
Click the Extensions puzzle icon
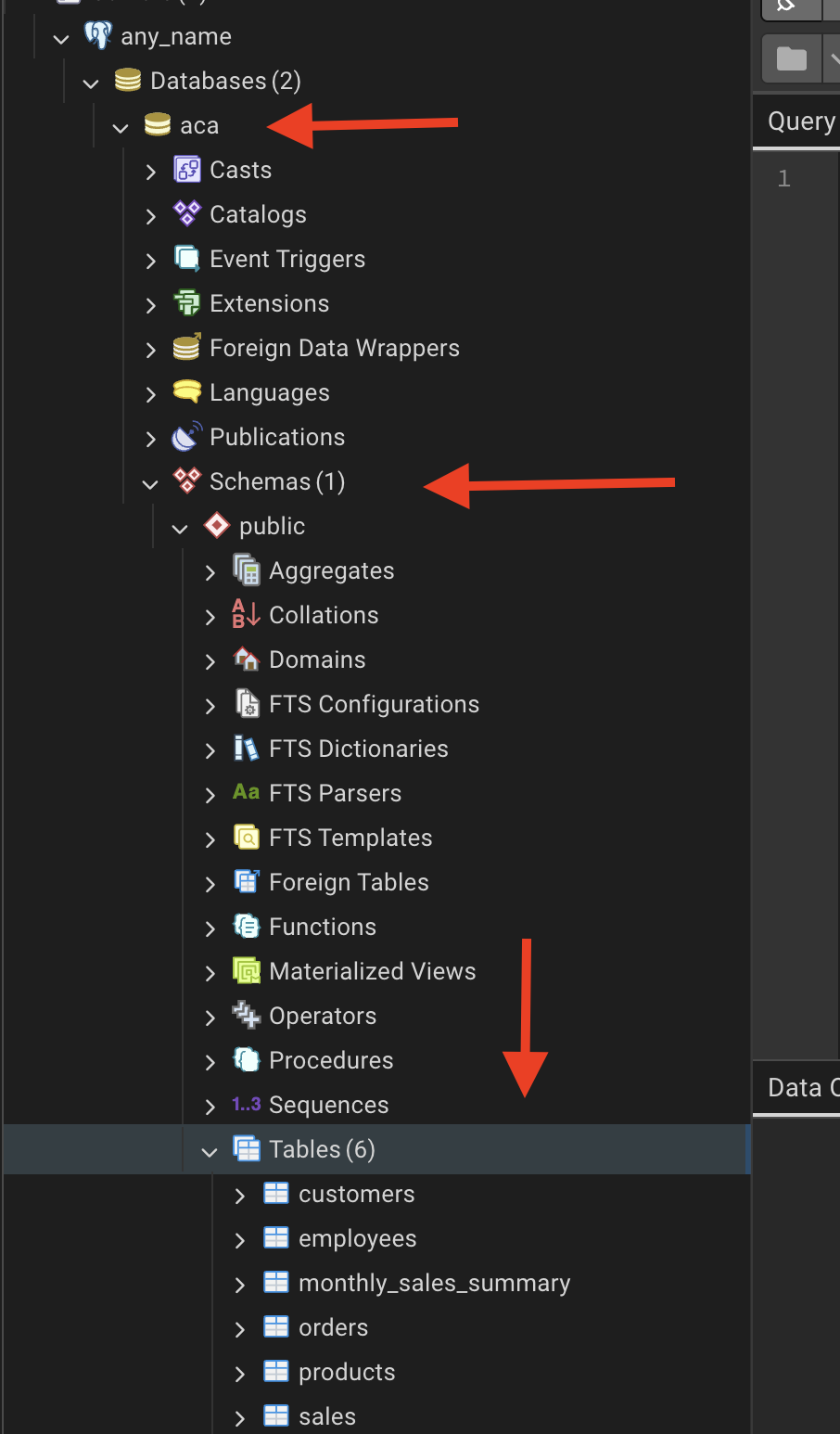187,303
